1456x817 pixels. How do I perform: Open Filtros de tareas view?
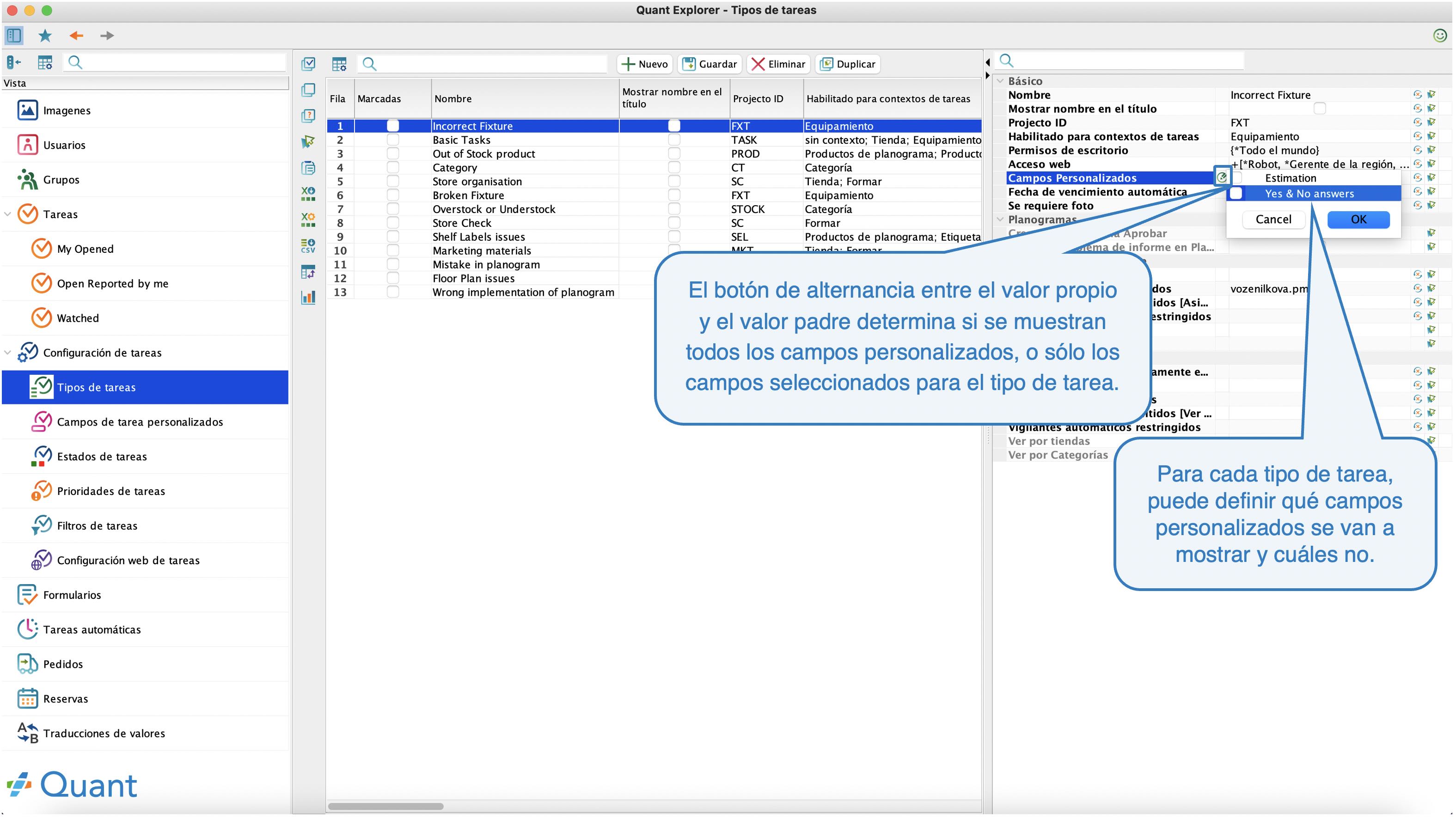(x=145, y=525)
